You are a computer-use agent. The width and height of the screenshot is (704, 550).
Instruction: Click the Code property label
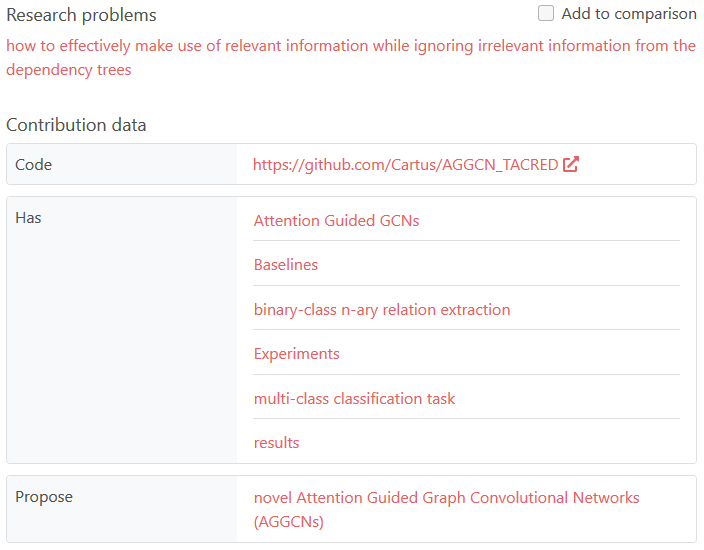click(x=34, y=165)
